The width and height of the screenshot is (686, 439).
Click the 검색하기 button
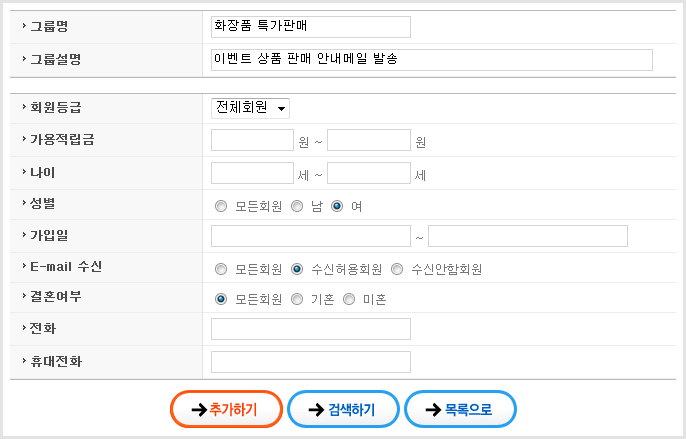(343, 409)
